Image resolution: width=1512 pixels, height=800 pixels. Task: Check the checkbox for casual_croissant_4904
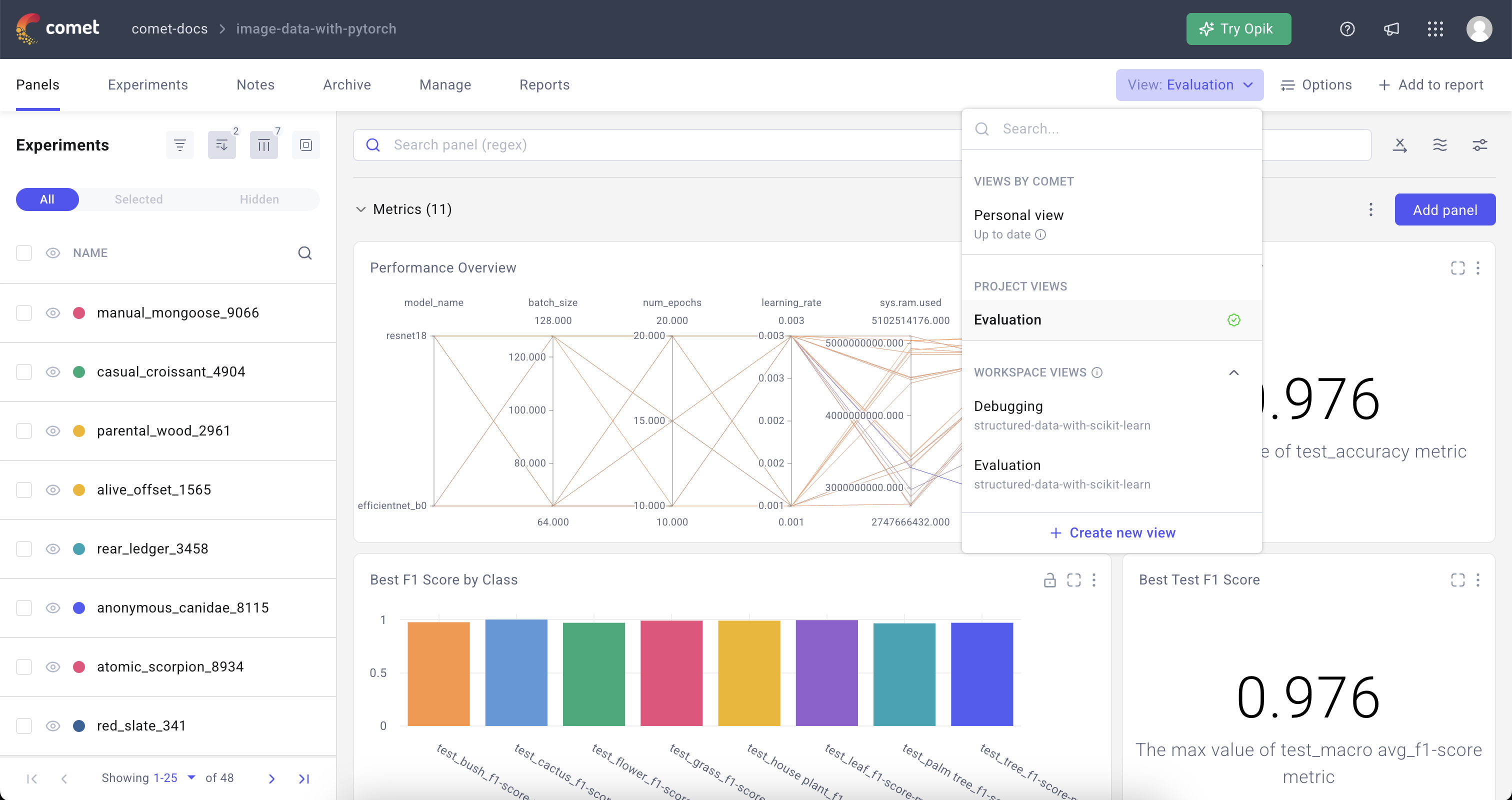pos(24,372)
